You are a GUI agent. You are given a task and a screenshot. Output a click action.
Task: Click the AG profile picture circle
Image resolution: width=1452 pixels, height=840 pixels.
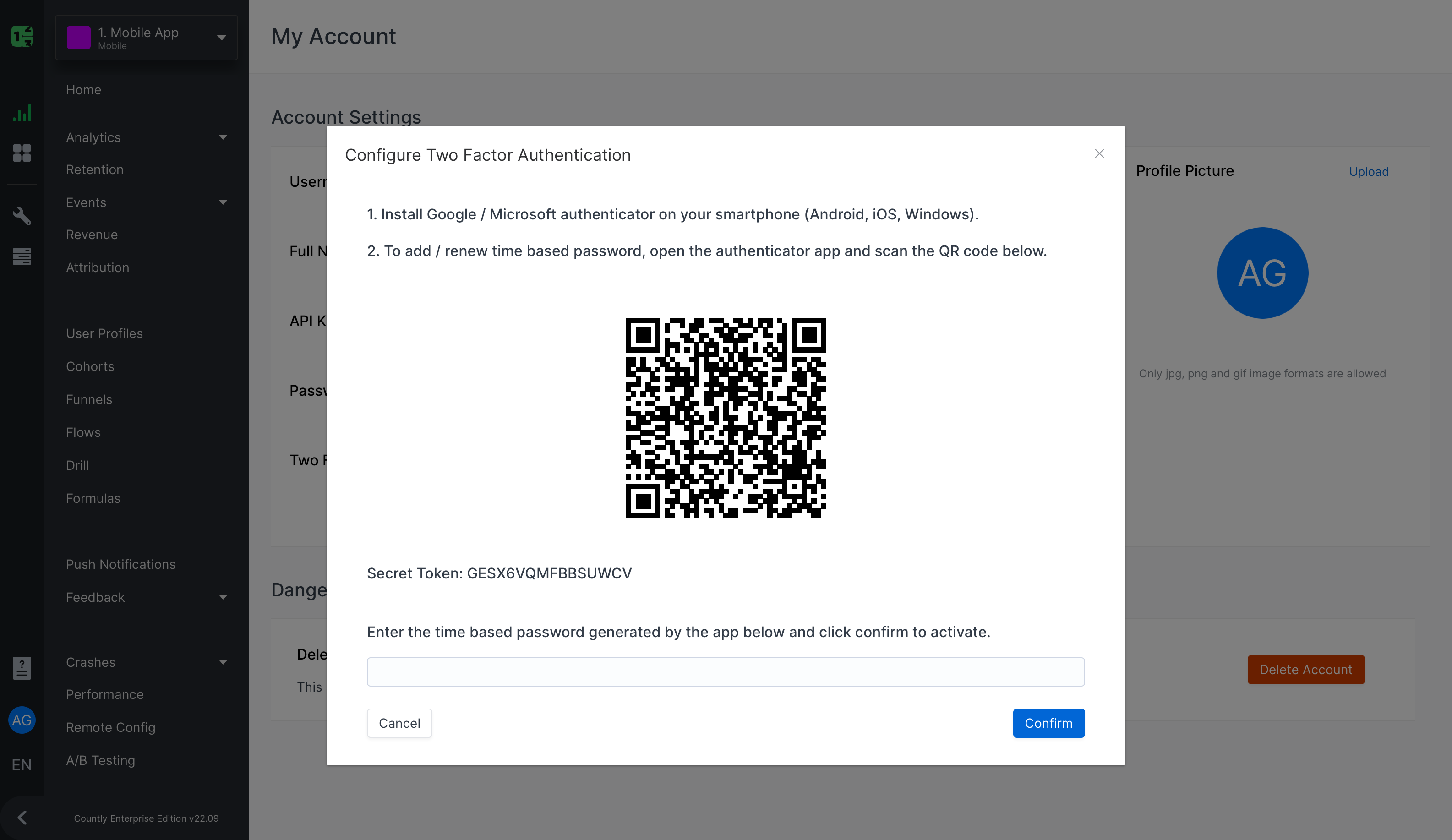point(1262,273)
